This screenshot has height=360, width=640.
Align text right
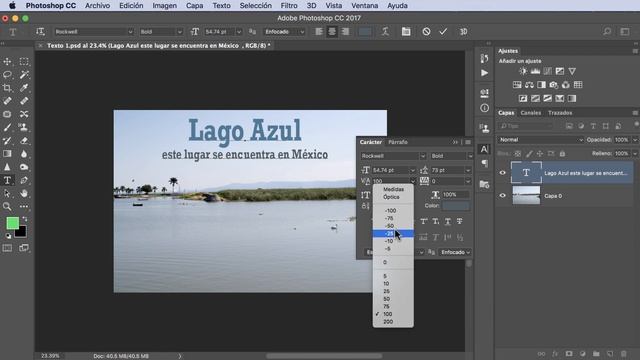tap(345, 31)
